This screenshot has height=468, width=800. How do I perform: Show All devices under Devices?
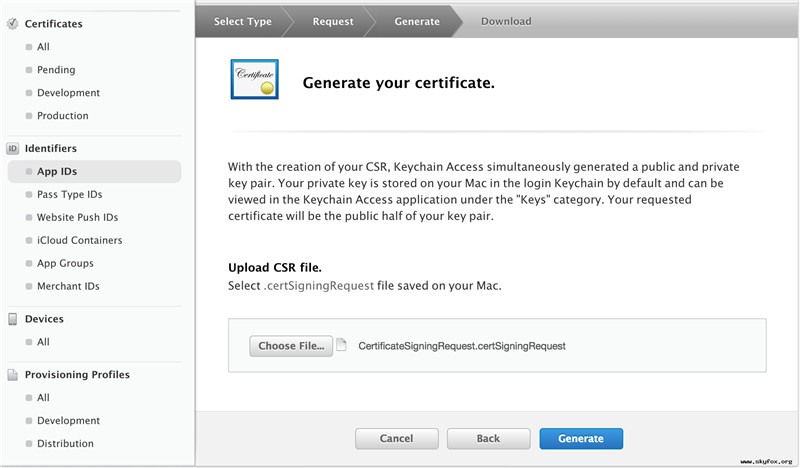43,342
